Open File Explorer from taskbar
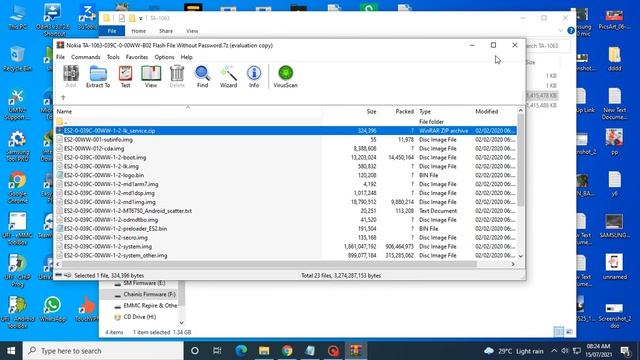The image size is (640, 360). pyautogui.click(x=264, y=351)
